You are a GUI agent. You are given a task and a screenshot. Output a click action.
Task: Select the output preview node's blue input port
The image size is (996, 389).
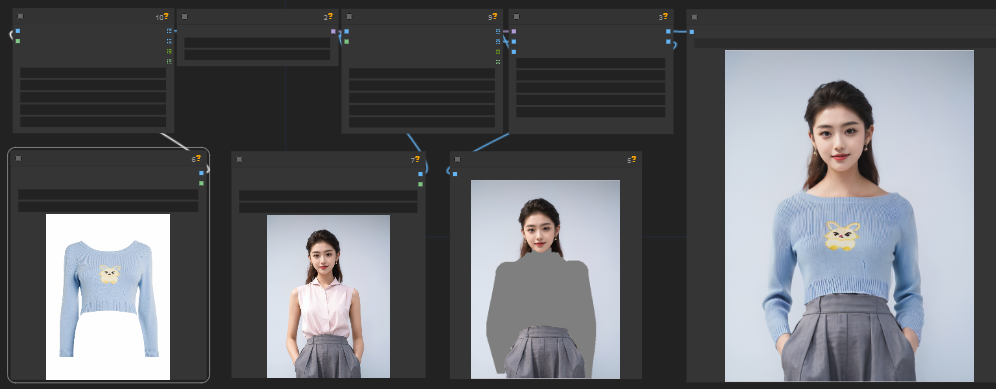(x=692, y=32)
